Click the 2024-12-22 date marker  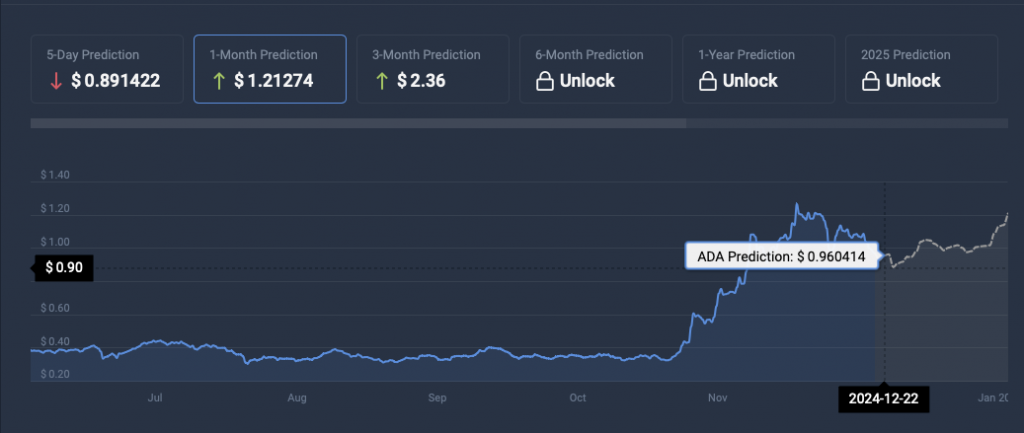[x=884, y=400]
